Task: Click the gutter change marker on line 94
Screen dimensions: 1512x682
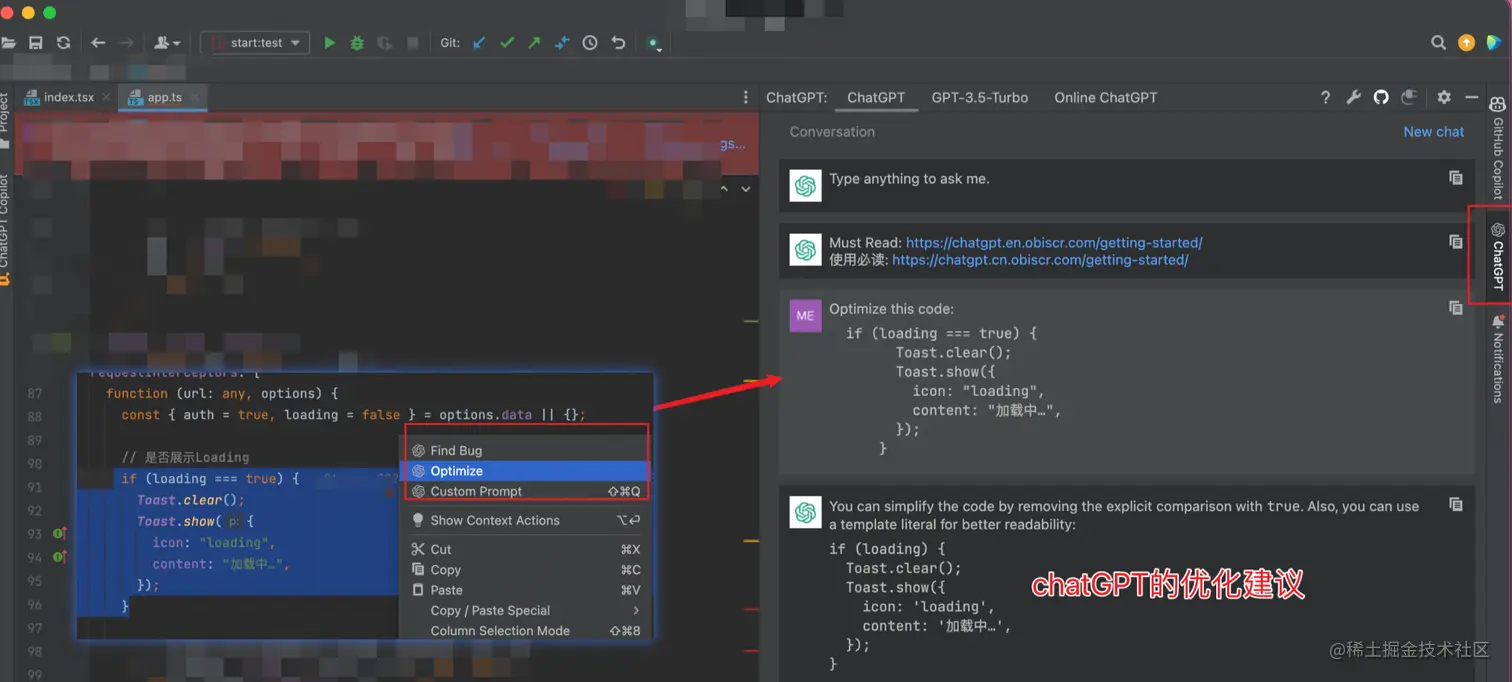Action: point(60,556)
